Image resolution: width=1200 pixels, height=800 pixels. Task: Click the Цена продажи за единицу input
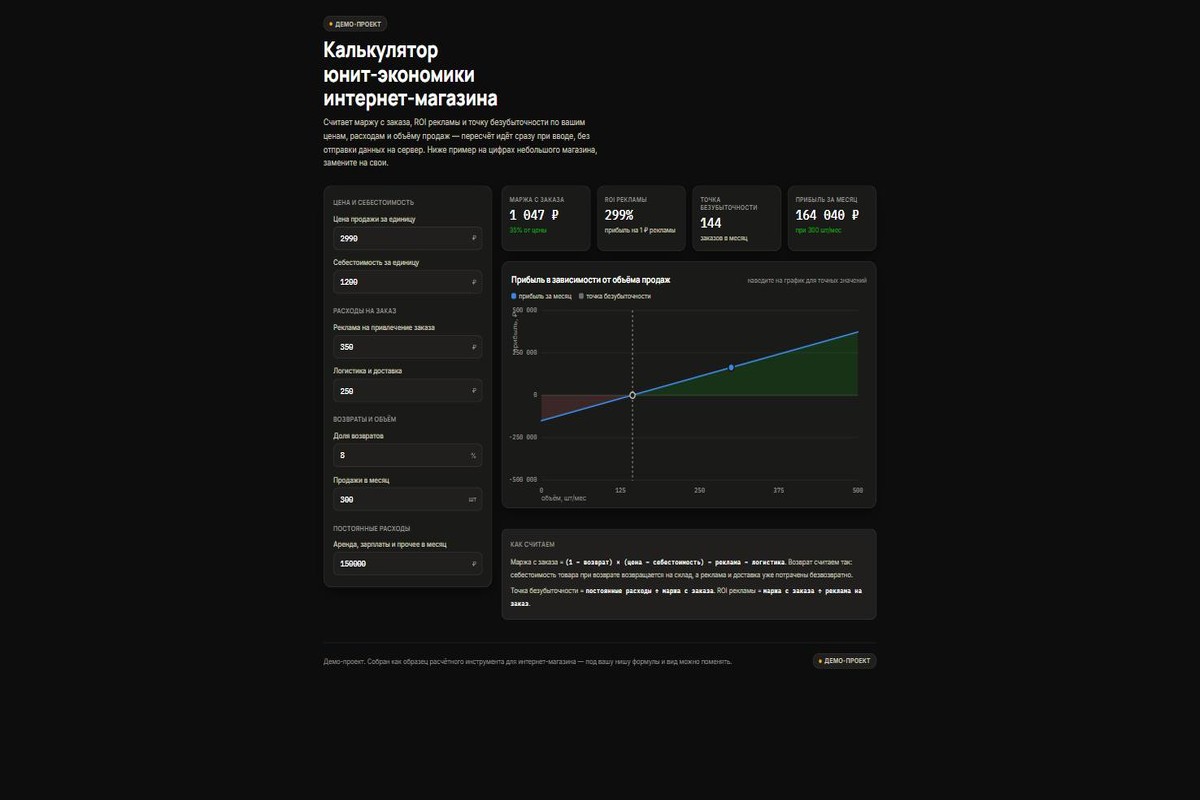click(x=408, y=239)
